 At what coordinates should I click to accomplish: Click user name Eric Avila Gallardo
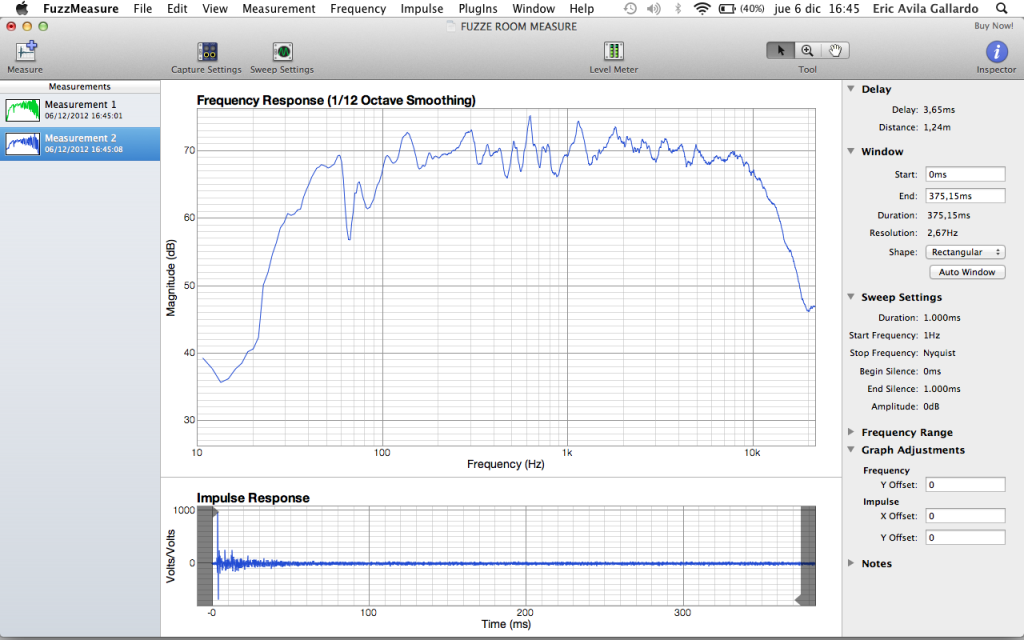tap(925, 8)
